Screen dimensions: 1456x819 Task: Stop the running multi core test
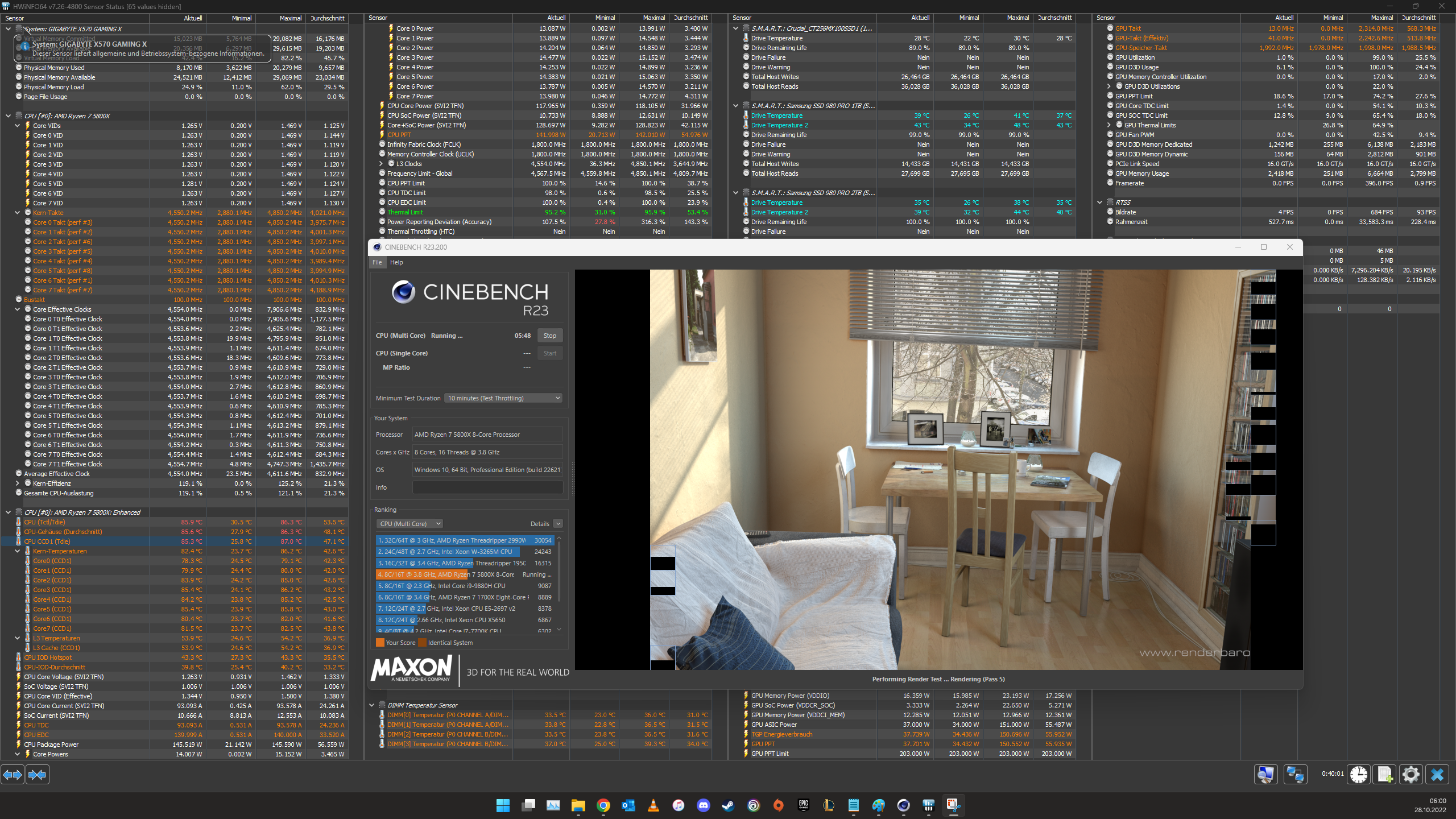[549, 336]
